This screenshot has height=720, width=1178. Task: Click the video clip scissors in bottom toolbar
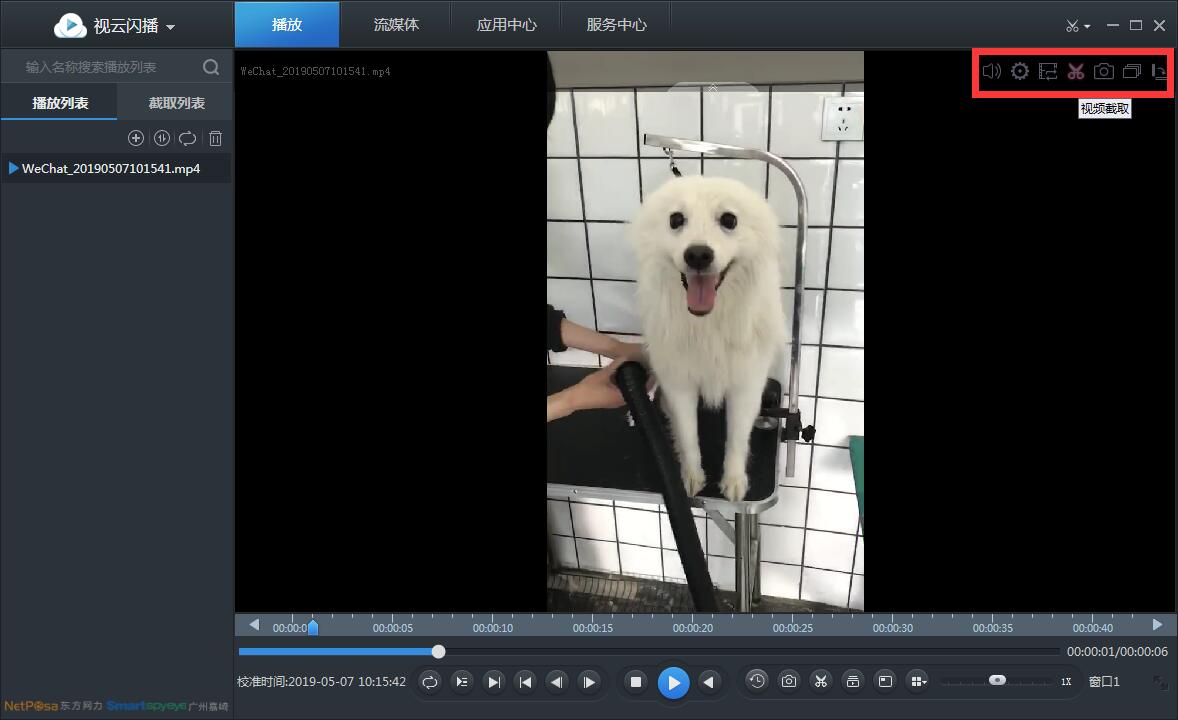pos(821,681)
